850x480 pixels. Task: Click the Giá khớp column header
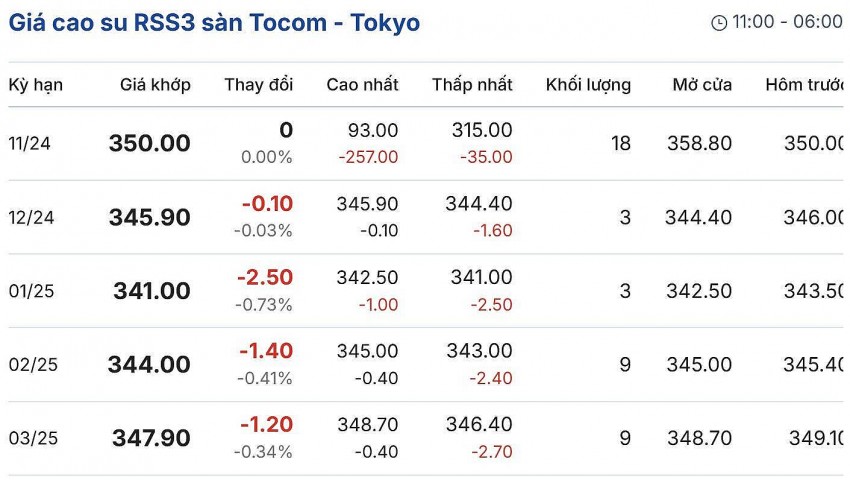pyautogui.click(x=155, y=85)
